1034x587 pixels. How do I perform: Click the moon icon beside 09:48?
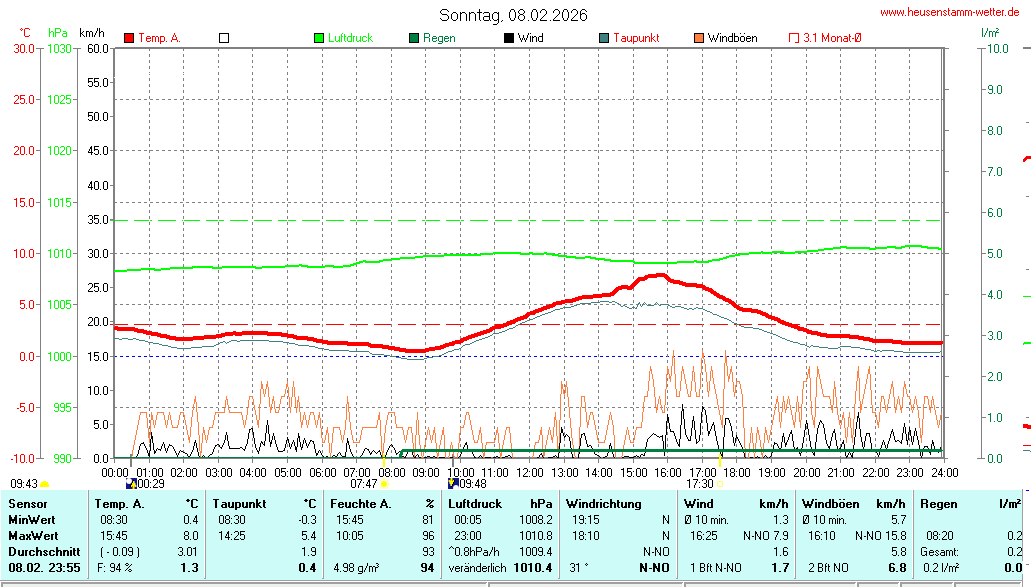tap(453, 484)
